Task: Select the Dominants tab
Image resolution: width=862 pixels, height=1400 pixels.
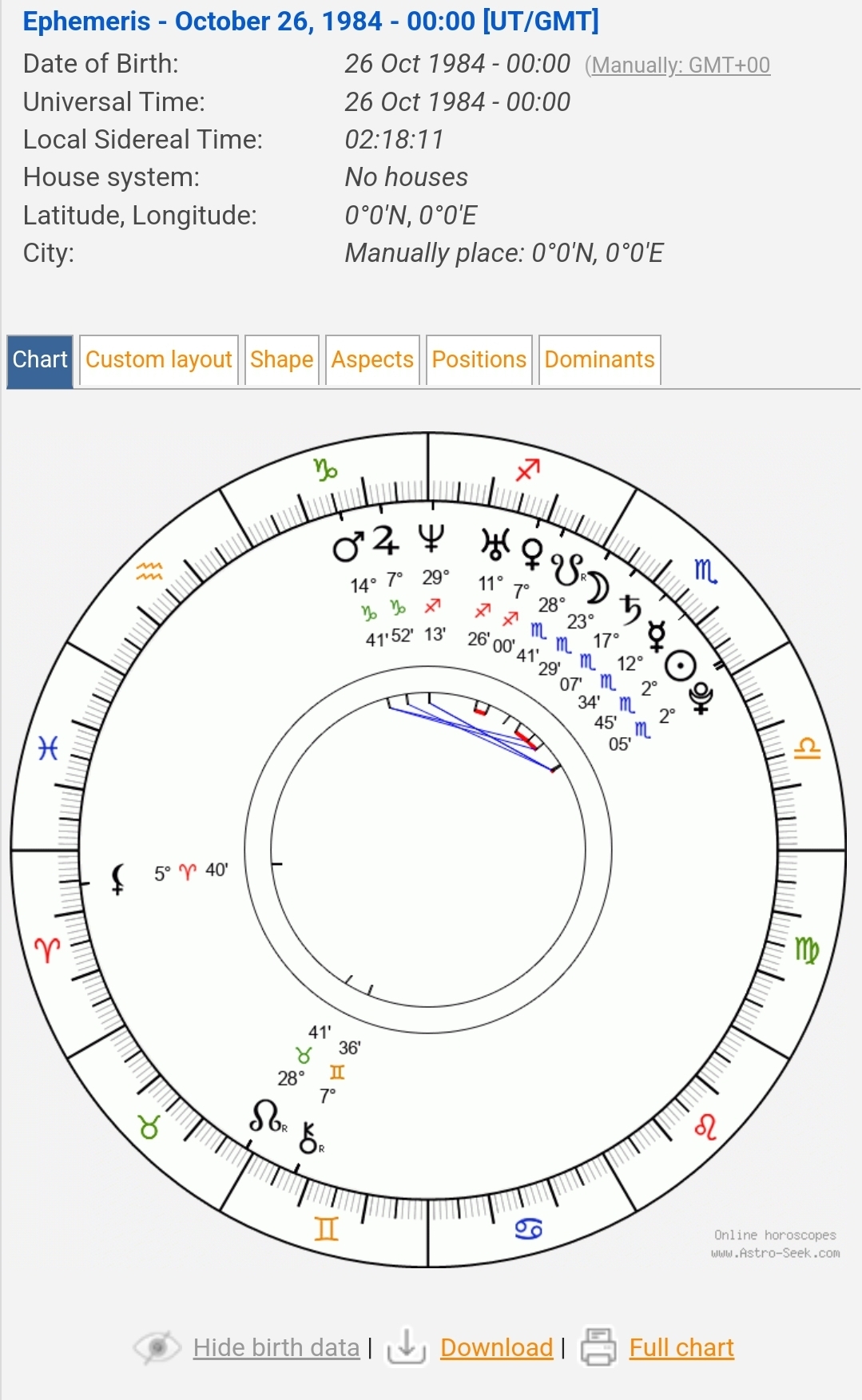Action: click(599, 360)
